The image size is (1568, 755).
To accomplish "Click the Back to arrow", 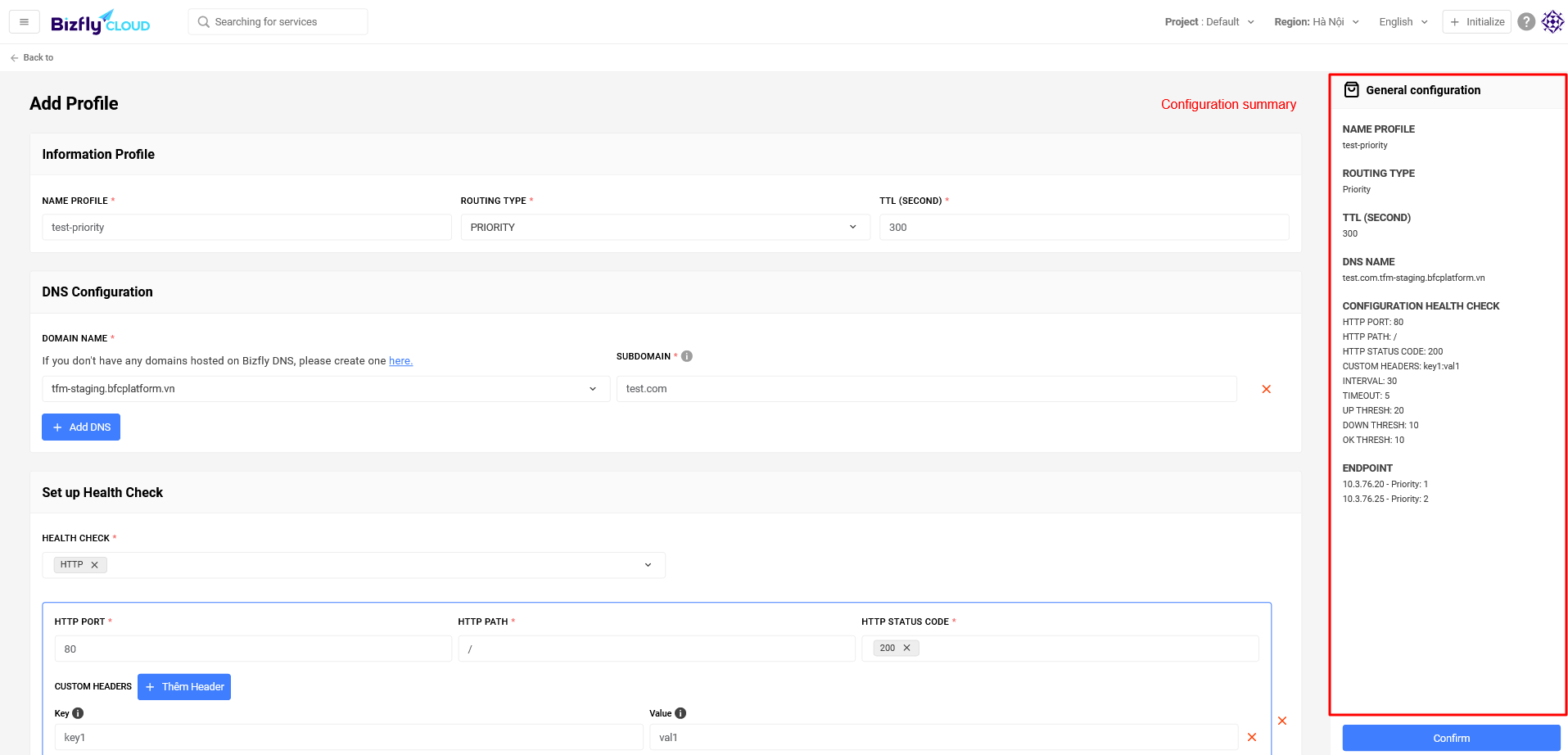I will [x=14, y=58].
